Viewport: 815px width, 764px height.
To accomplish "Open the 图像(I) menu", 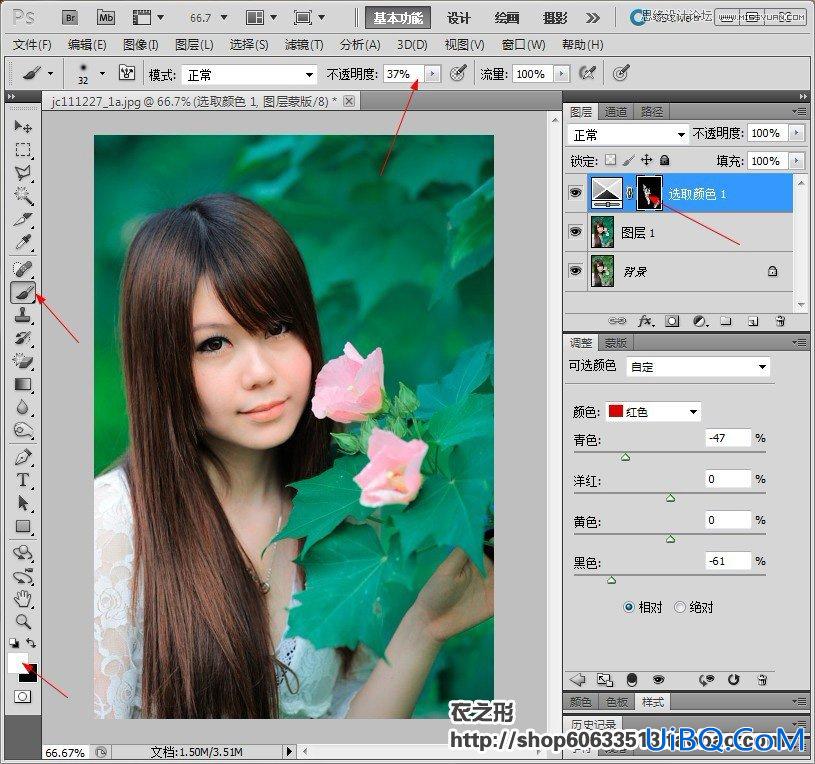I will [140, 45].
